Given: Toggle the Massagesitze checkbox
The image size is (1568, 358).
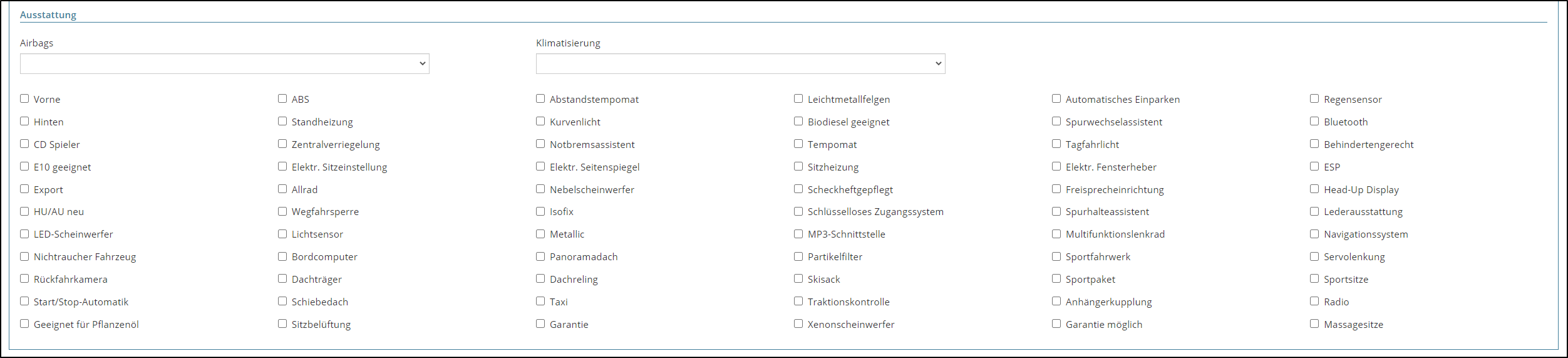Looking at the screenshot, I should [x=1314, y=324].
